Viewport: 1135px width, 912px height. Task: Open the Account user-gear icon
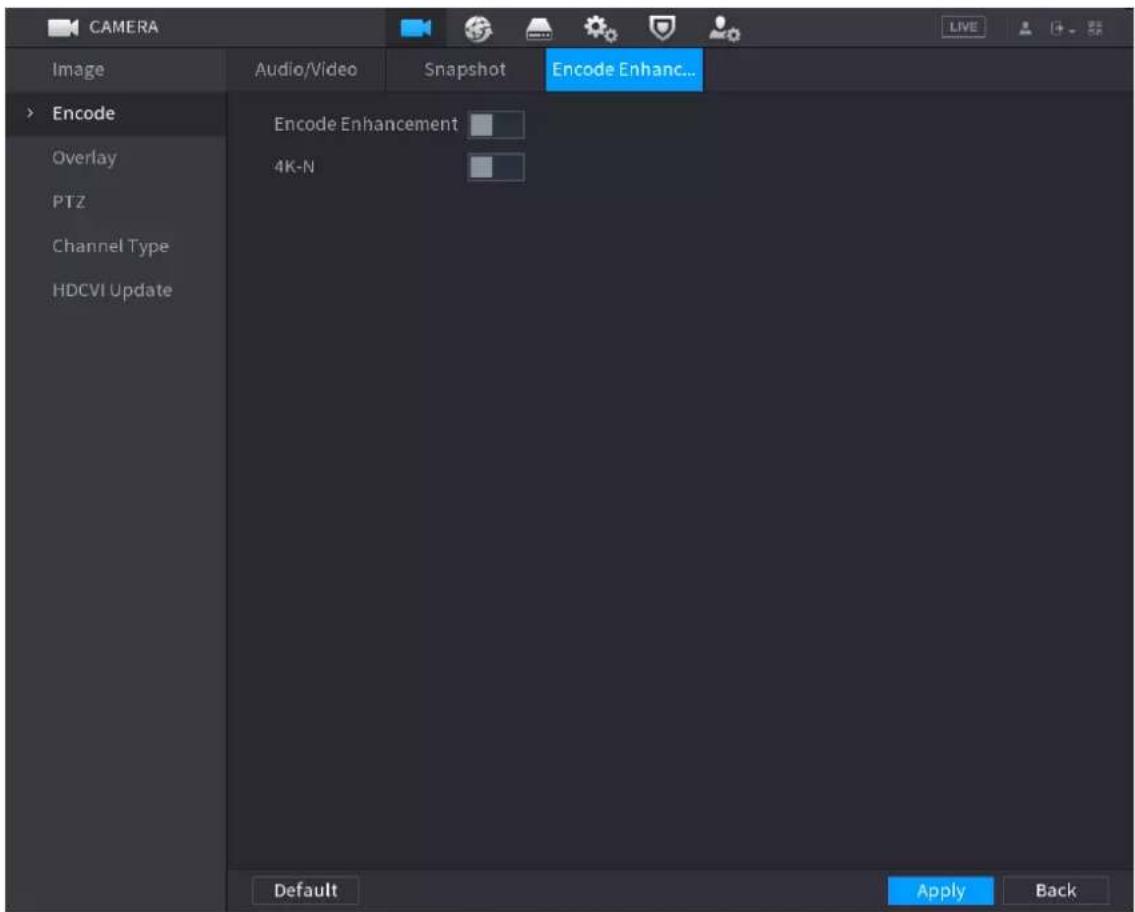click(x=724, y=29)
